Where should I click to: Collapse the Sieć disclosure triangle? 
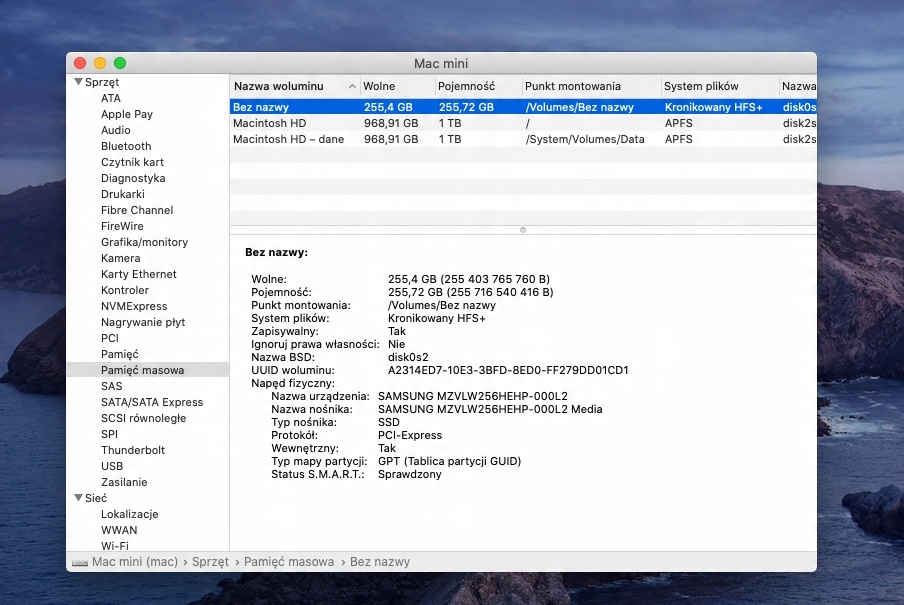click(x=79, y=498)
